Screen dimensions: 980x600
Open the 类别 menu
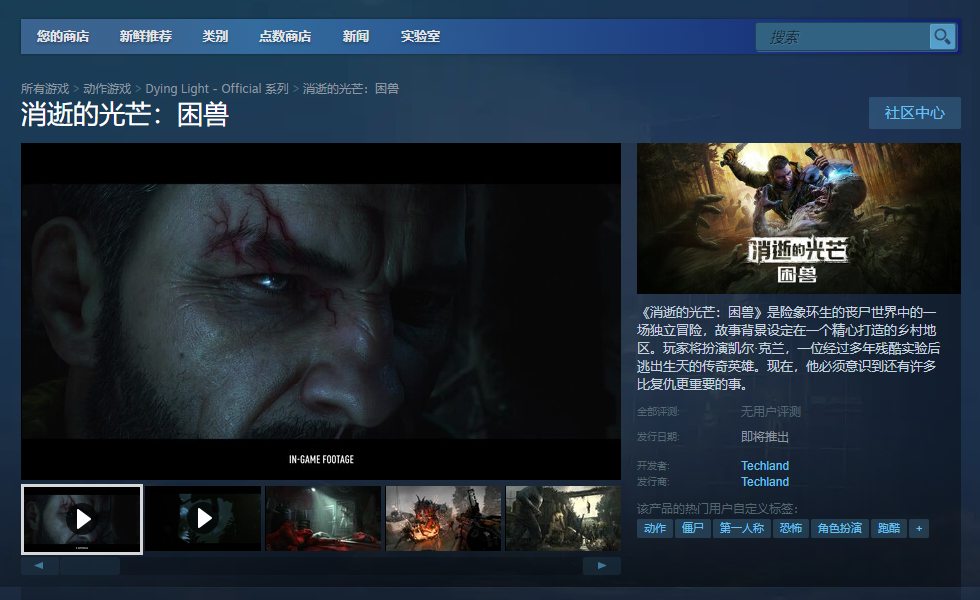[215, 36]
